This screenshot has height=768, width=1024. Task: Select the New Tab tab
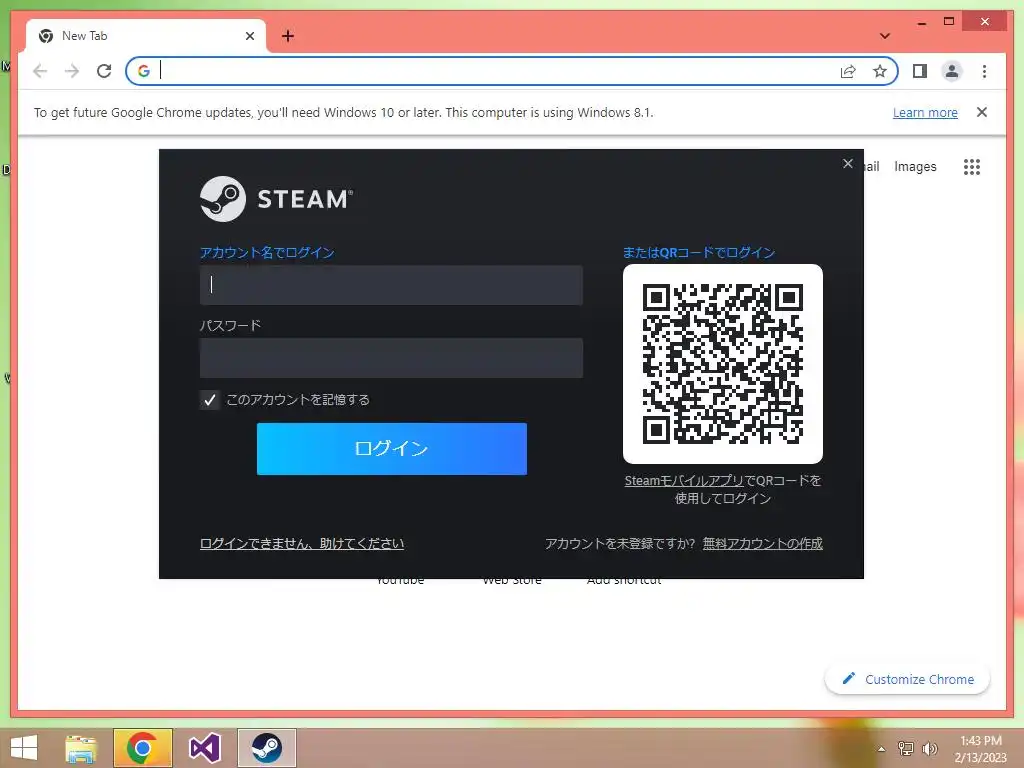(x=146, y=36)
